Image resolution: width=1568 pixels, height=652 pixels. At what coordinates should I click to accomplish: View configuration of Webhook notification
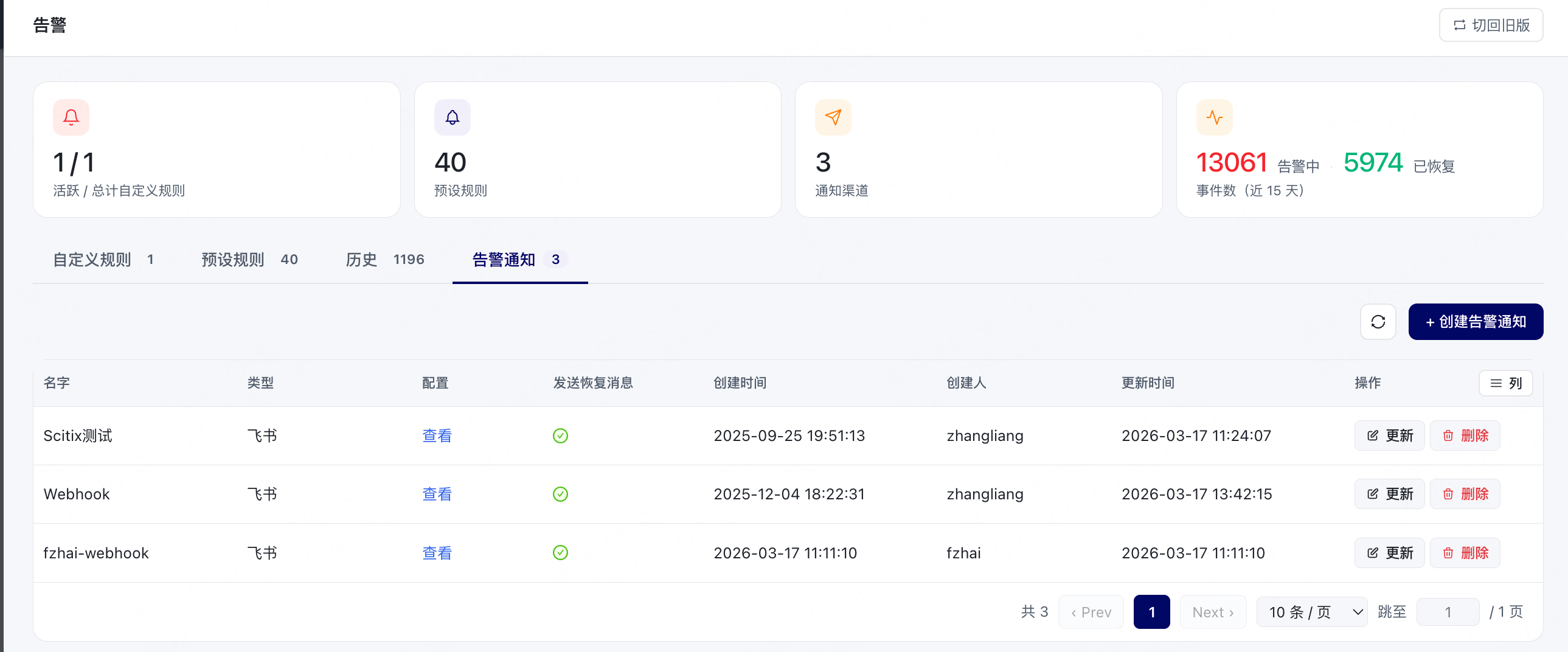437,494
